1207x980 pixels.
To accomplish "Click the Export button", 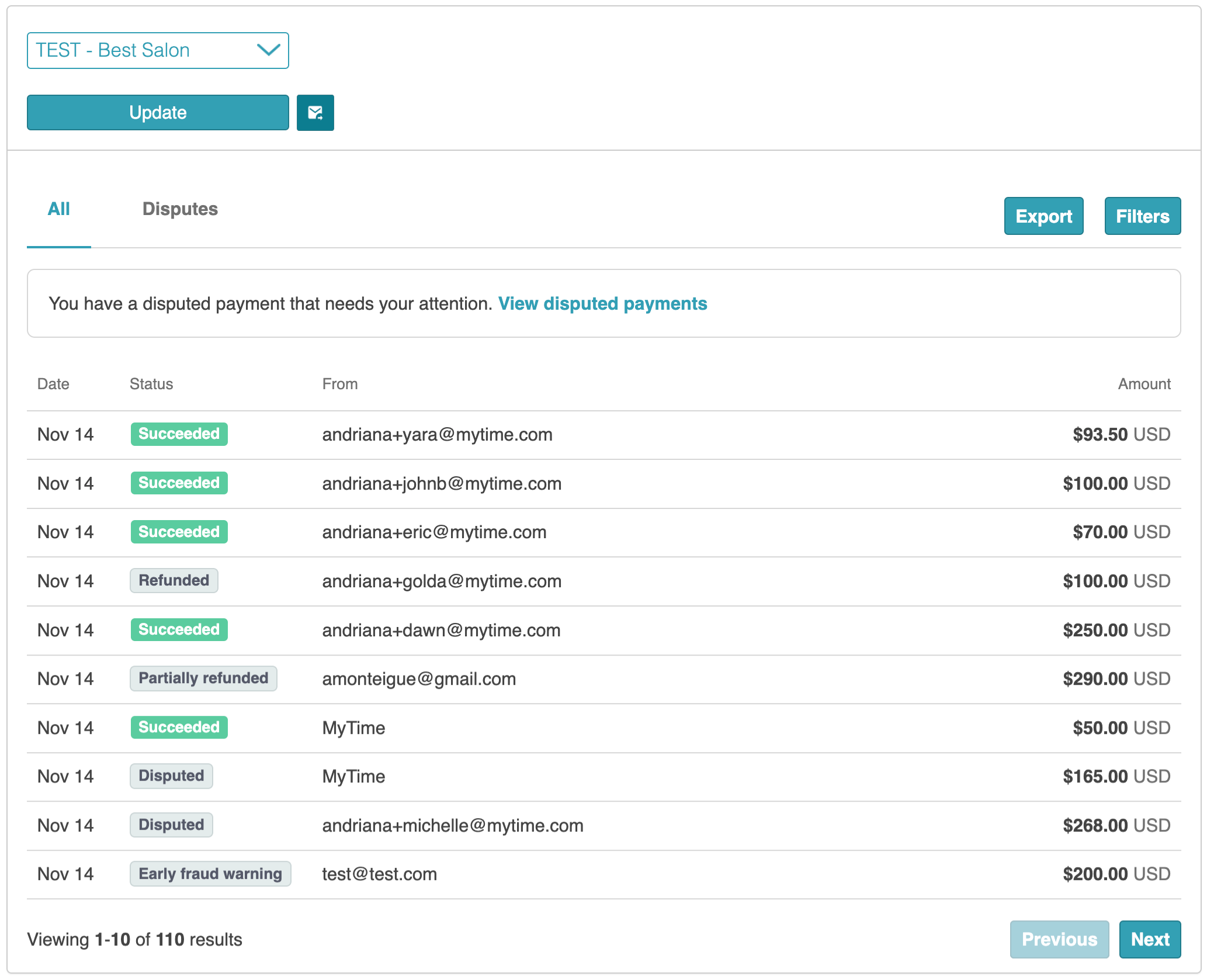I will (x=1043, y=216).
